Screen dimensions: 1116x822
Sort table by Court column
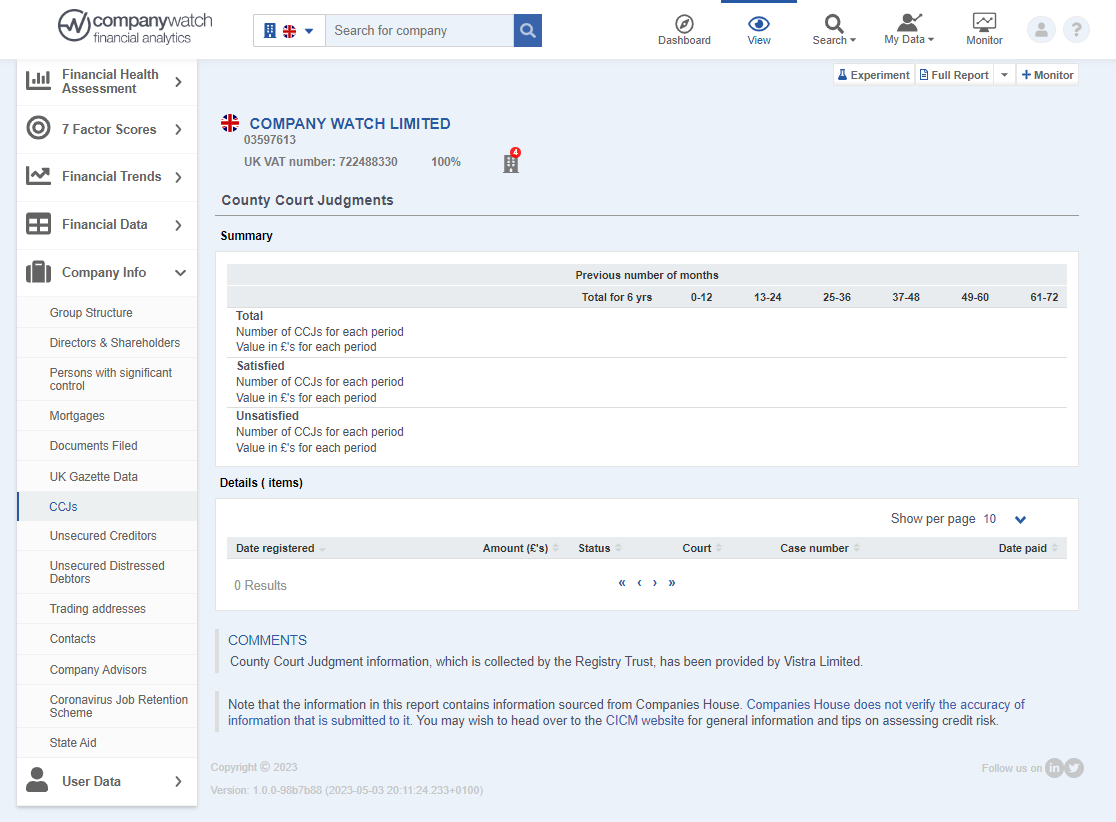click(702, 548)
